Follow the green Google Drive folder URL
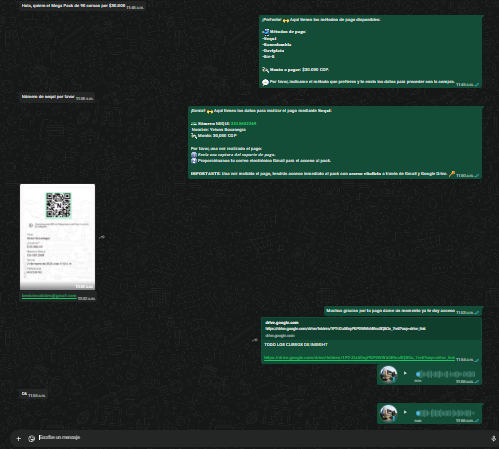 point(359,358)
